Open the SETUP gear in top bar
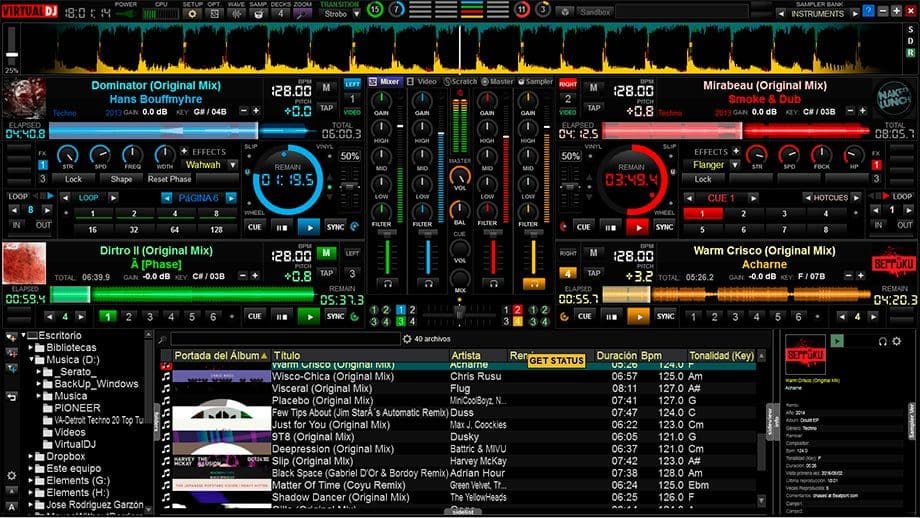The width and height of the screenshot is (920, 518). click(x=192, y=13)
